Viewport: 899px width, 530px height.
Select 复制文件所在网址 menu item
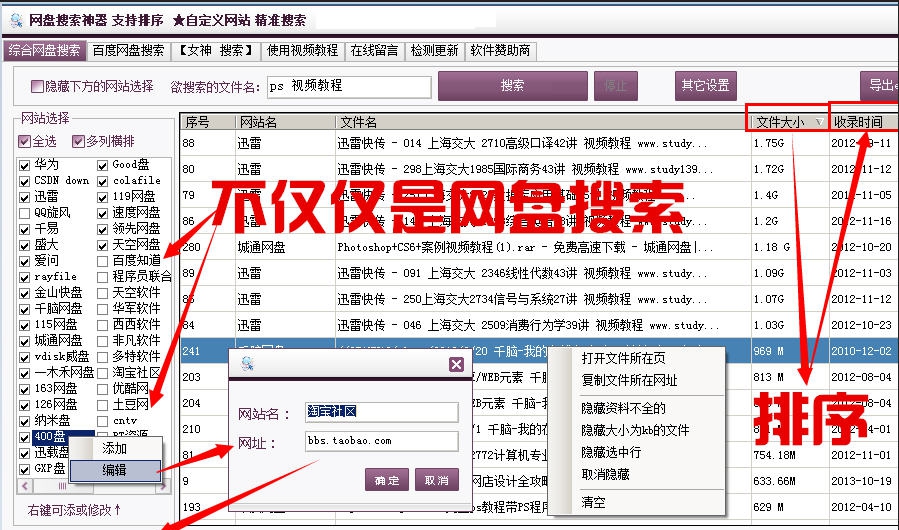[629, 380]
